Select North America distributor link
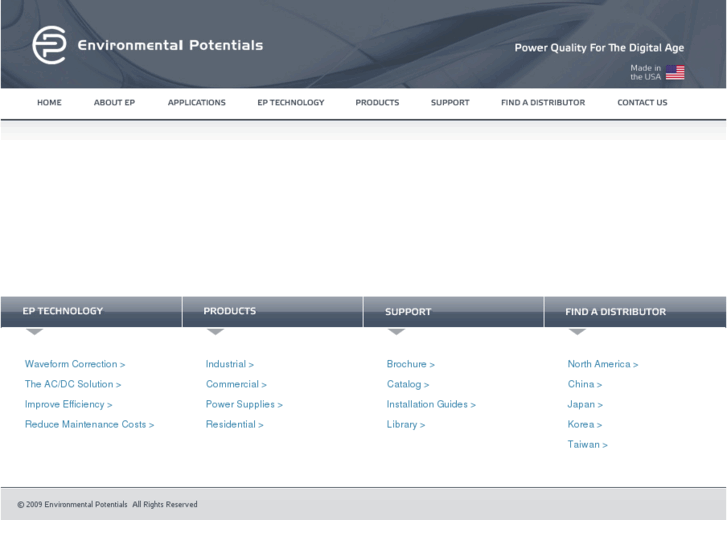727x545 pixels. (x=603, y=364)
